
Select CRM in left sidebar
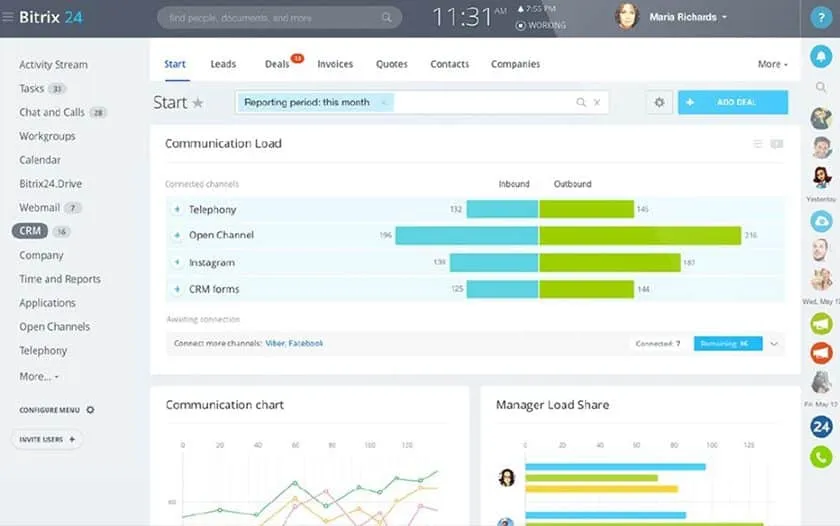30,231
